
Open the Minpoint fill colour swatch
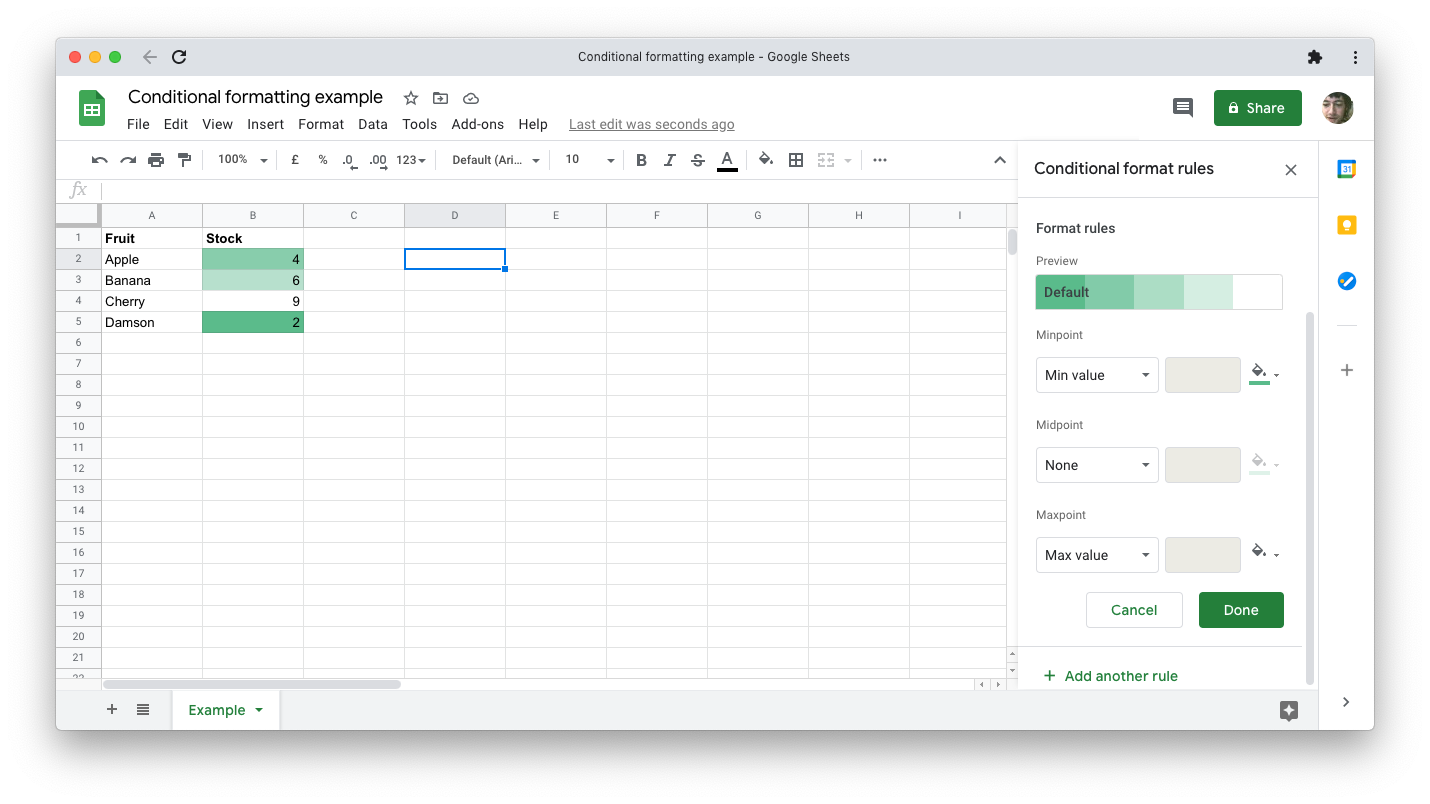[x=1263, y=374]
